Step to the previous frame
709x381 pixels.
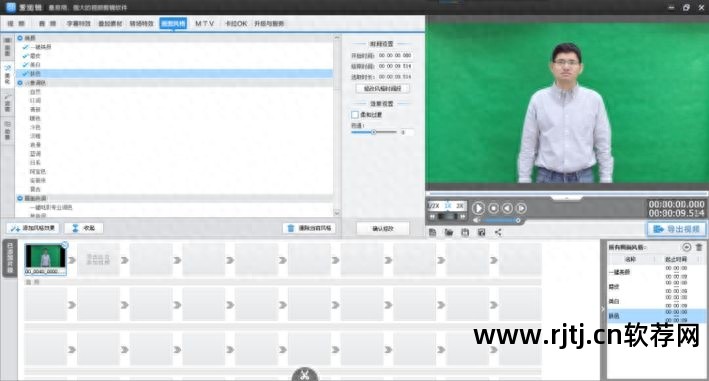click(x=507, y=208)
